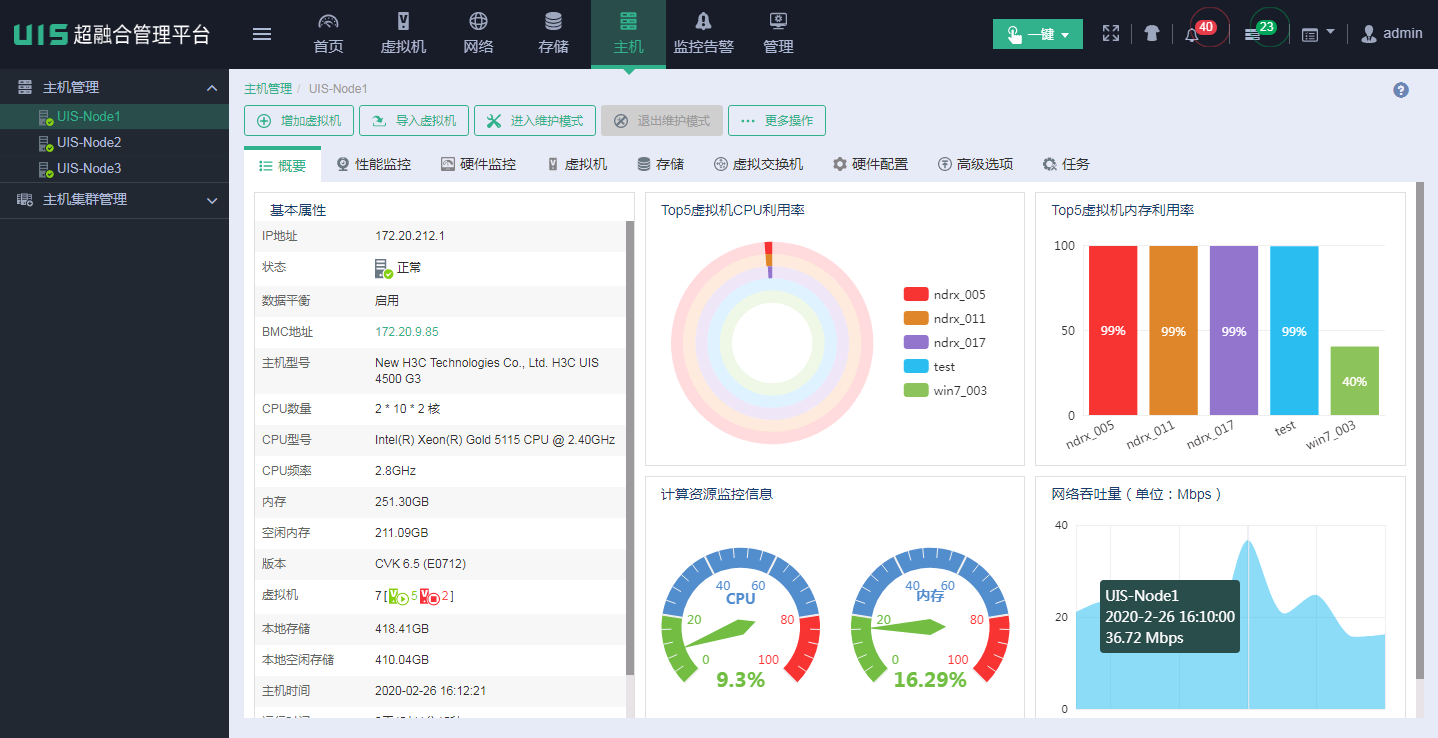Viewport: 1438px width, 738px height.
Task: Switch to the 任务 tab
Action: 1066,164
